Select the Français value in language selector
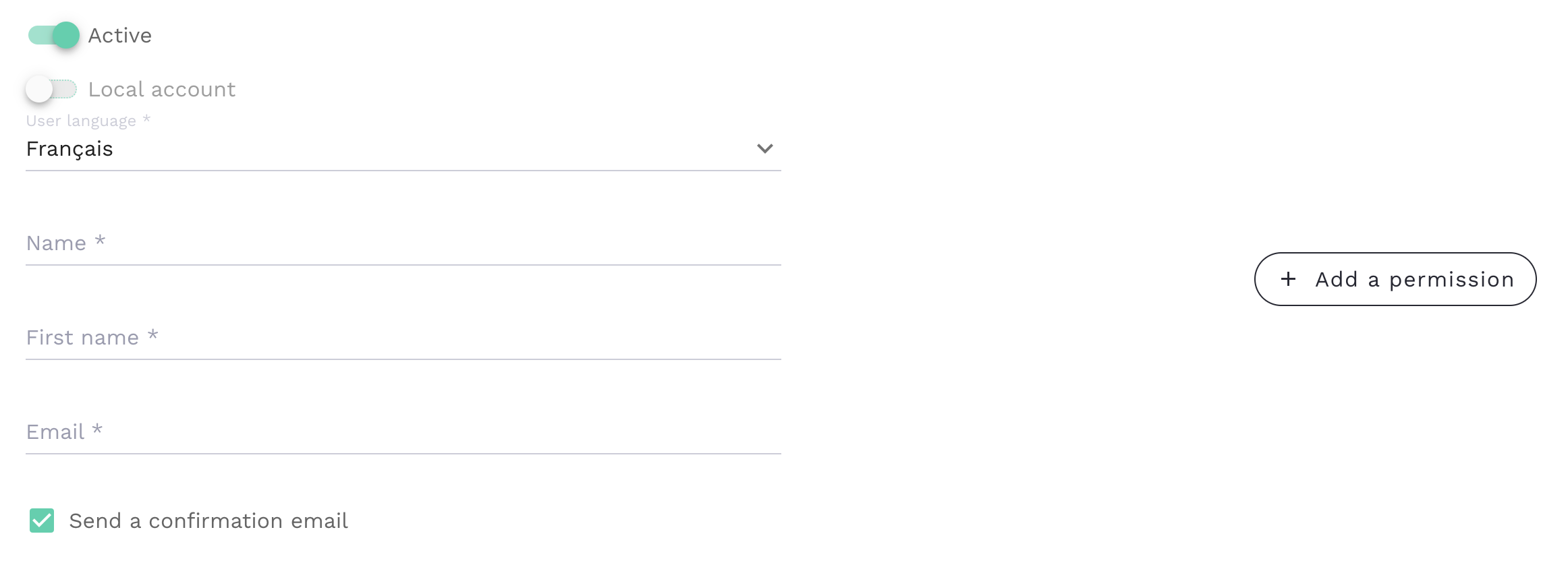 (x=69, y=149)
